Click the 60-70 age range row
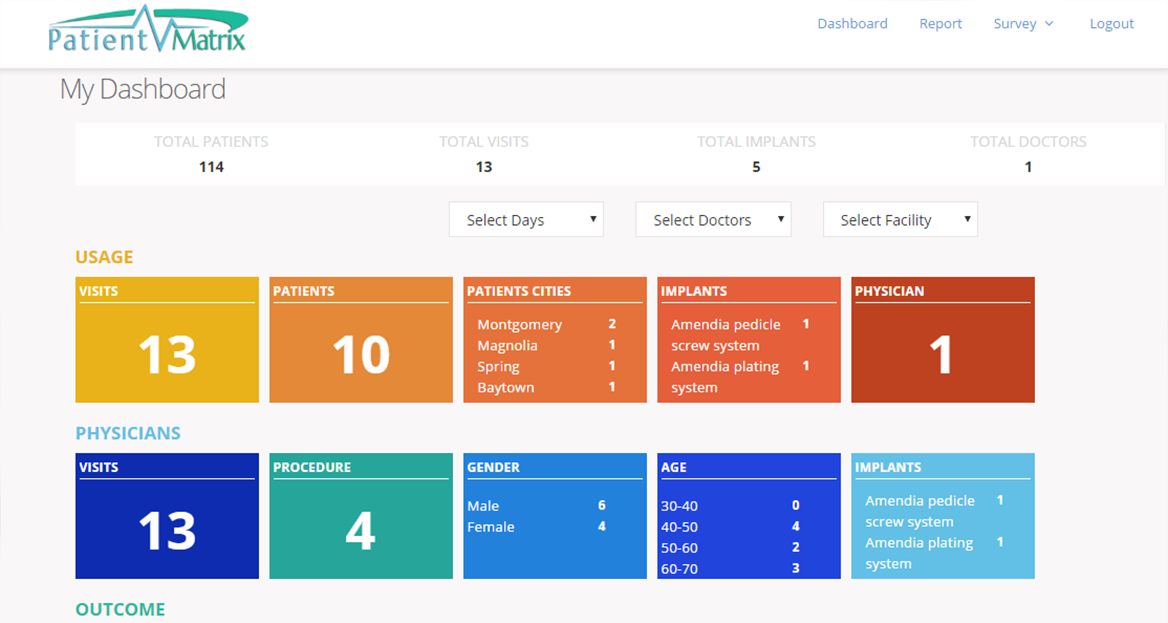 pos(731,568)
